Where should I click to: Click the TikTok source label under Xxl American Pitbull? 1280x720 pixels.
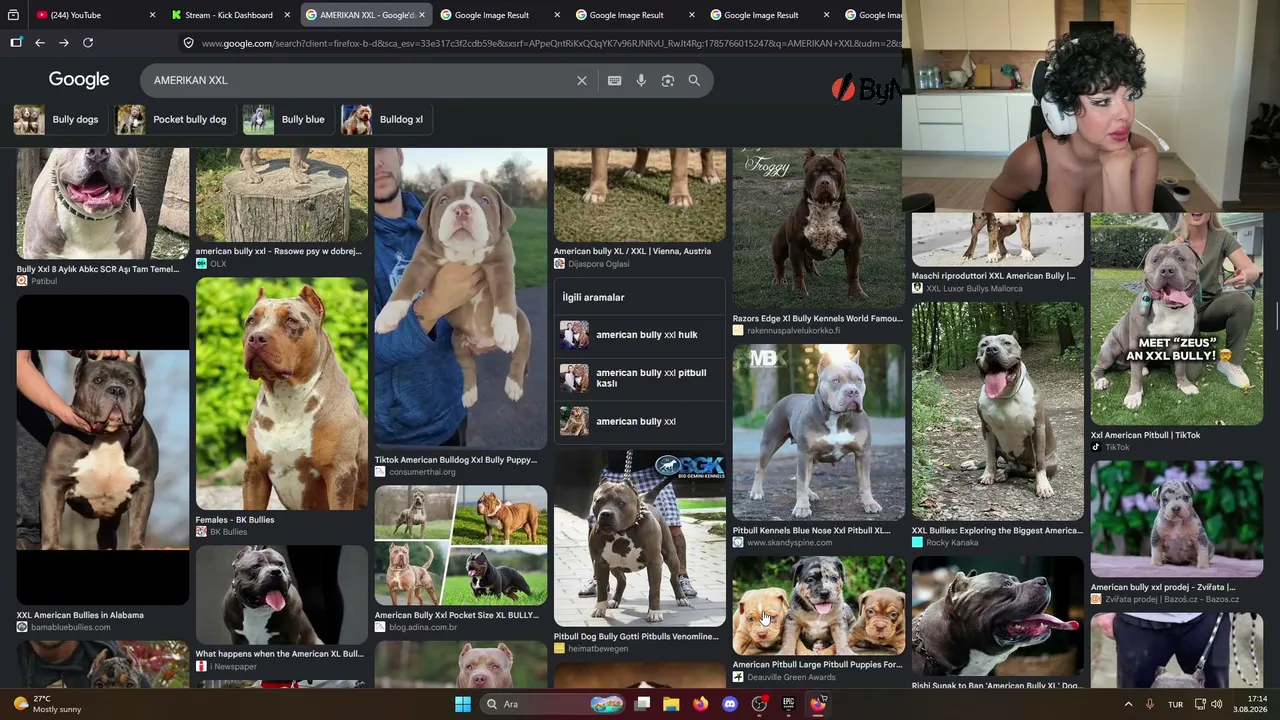(x=1117, y=448)
